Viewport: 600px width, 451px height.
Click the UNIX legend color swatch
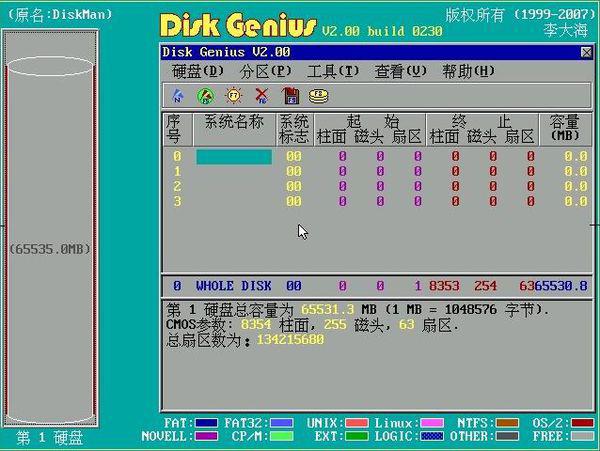(356, 423)
